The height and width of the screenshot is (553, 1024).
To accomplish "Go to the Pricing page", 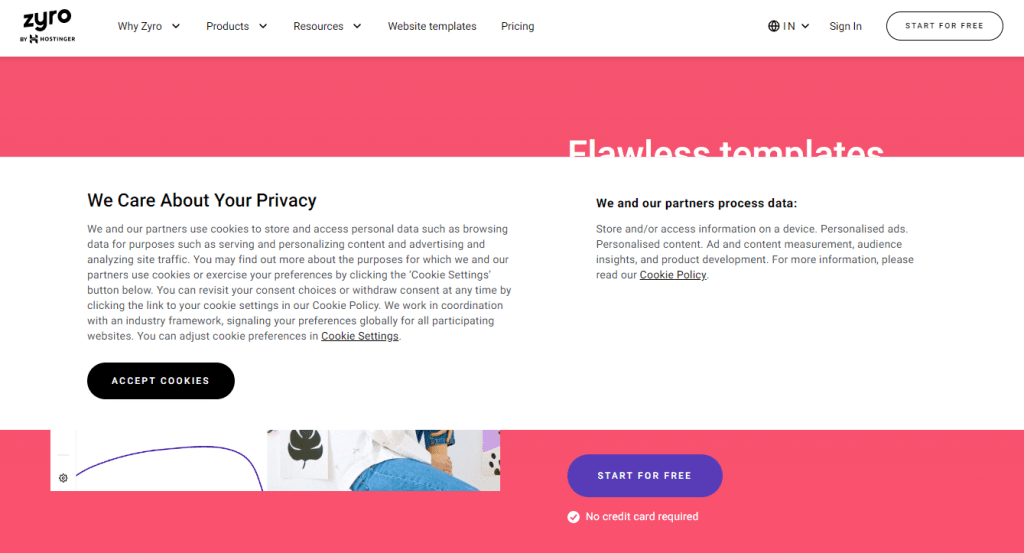I will (x=517, y=26).
